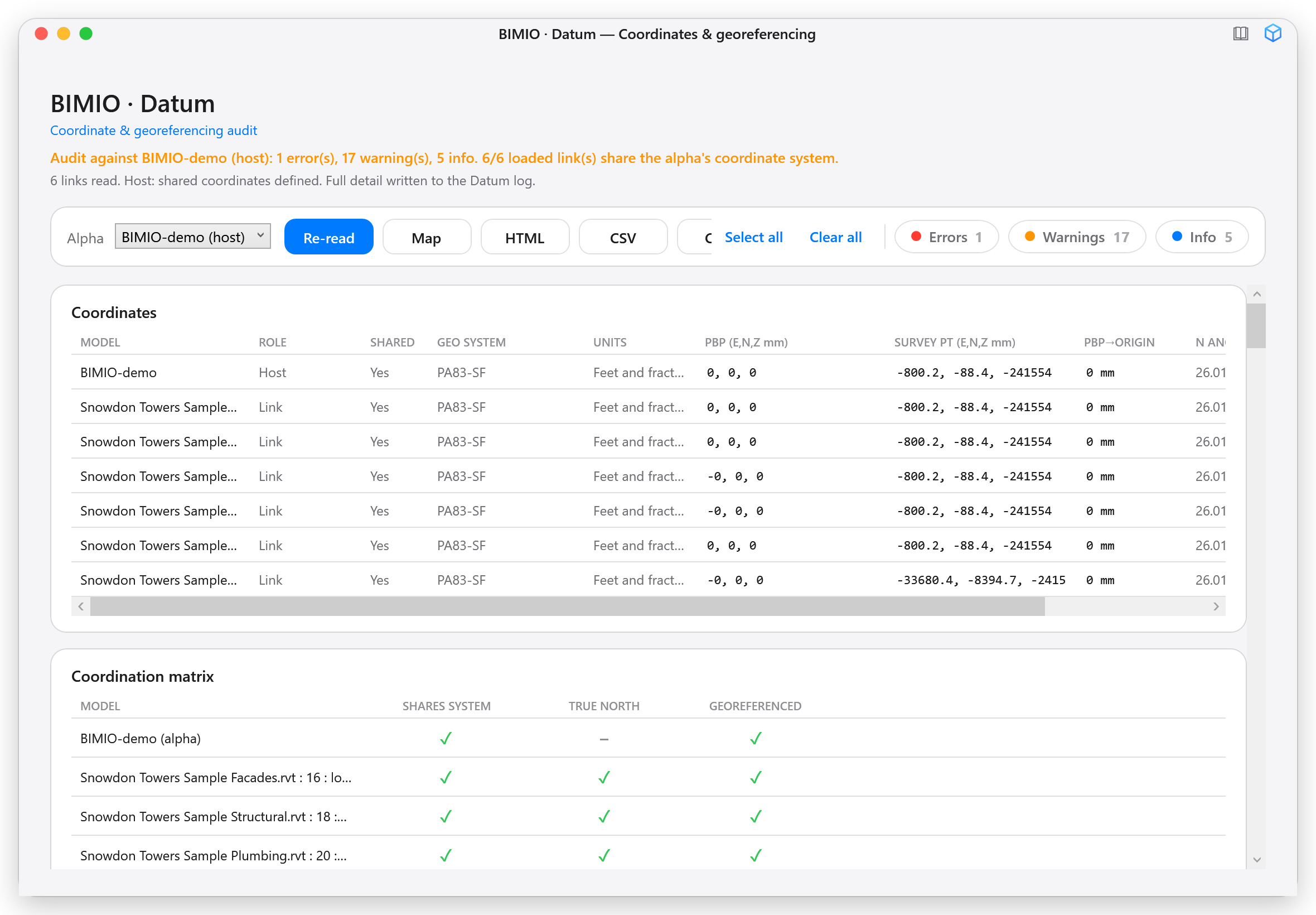
Task: Click the Select all link
Action: point(753,237)
